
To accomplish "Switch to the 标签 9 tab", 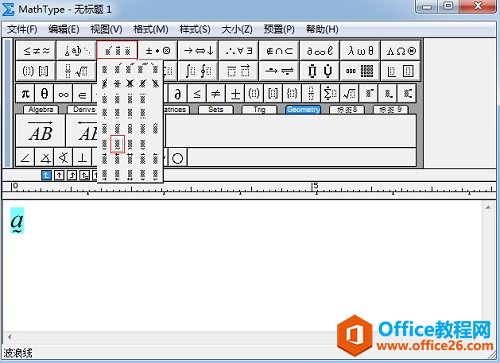I will 391,109.
